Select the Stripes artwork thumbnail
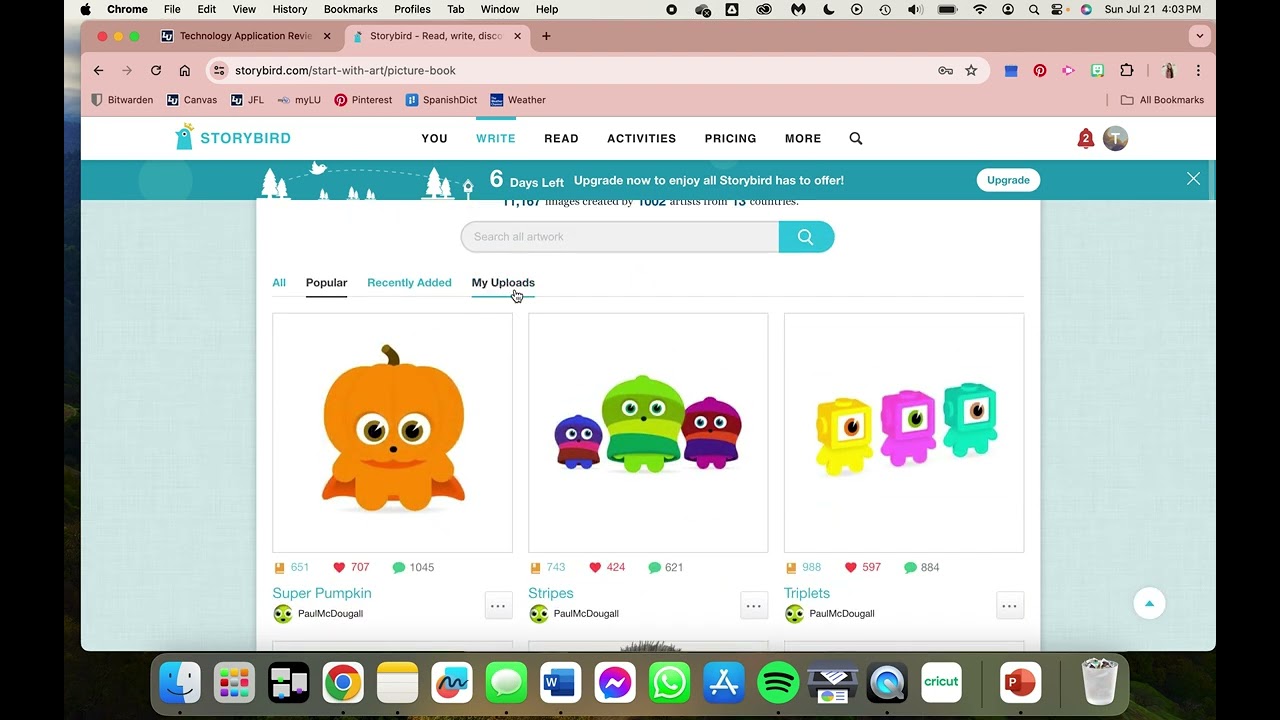The height and width of the screenshot is (720, 1280). pyautogui.click(x=648, y=433)
